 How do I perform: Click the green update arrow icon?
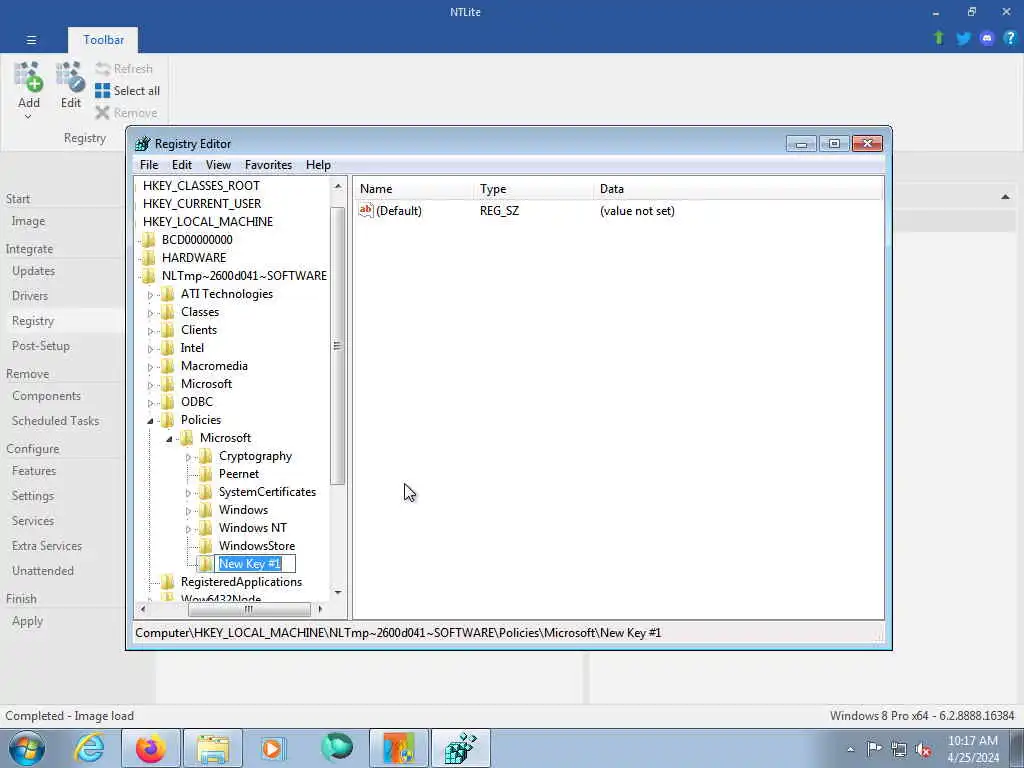tap(939, 38)
